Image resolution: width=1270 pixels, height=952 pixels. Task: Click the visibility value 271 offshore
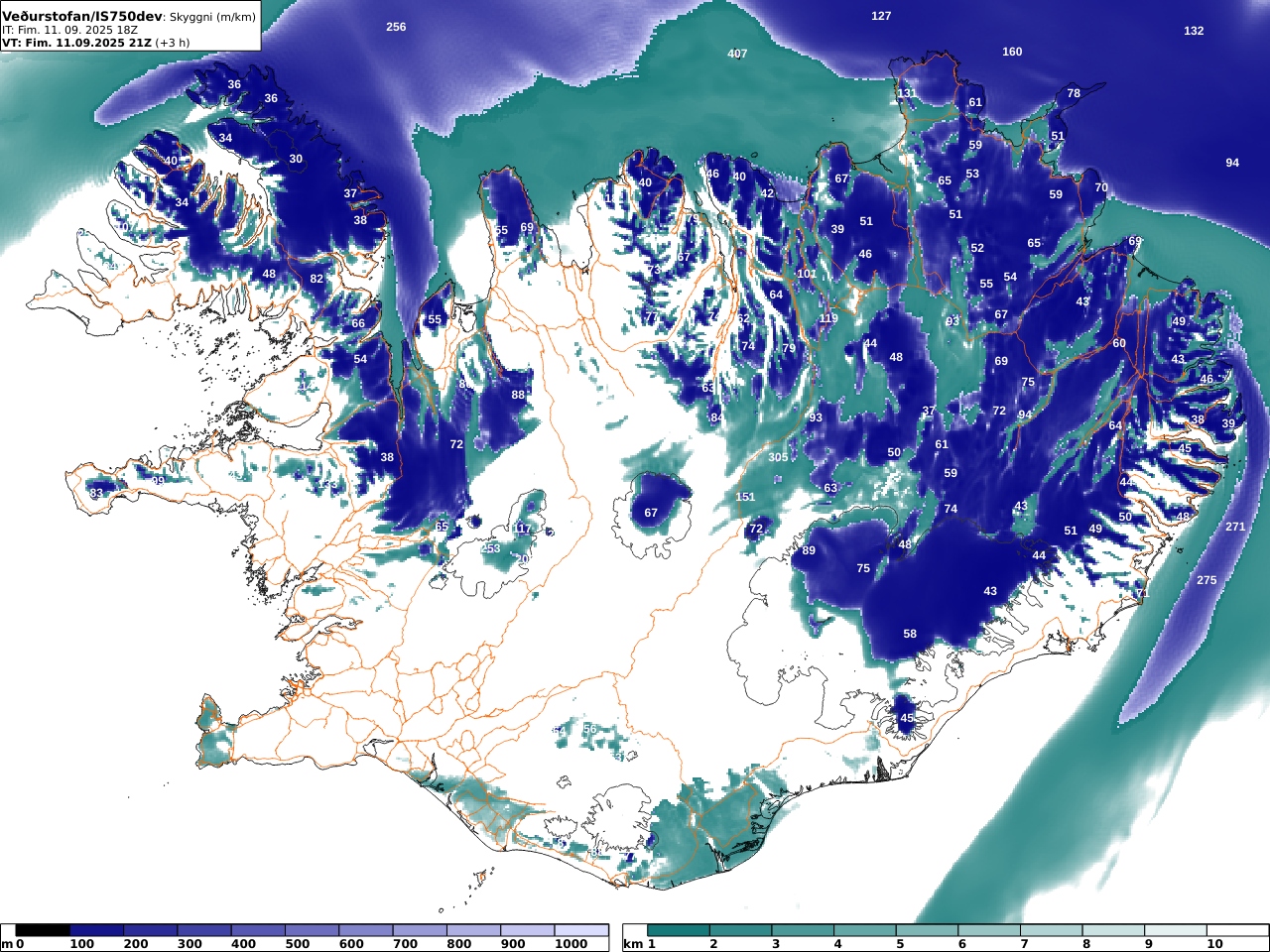point(1235,527)
